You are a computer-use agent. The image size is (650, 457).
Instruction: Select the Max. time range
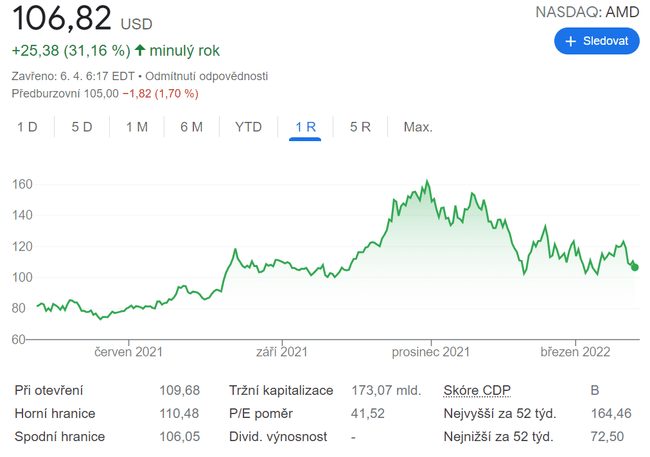417,127
